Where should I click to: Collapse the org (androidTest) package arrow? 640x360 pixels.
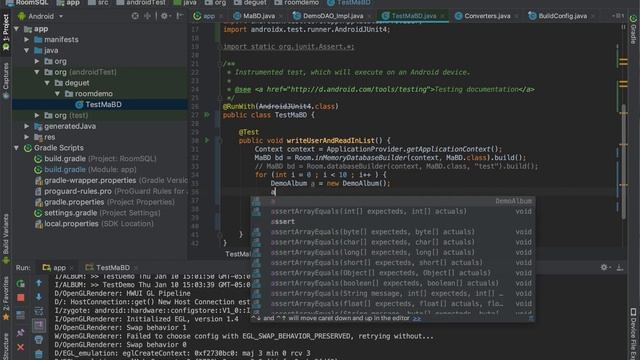click(37, 72)
